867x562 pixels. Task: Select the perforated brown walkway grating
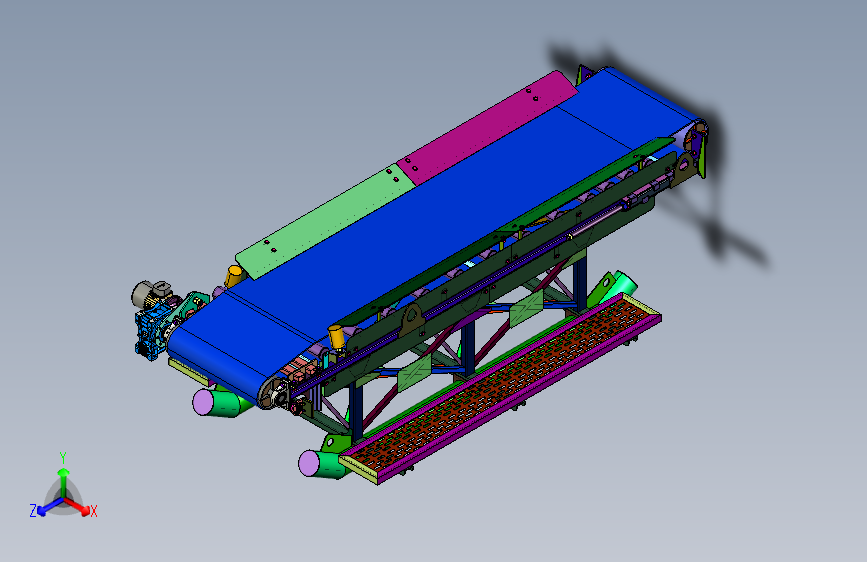(x=500, y=383)
